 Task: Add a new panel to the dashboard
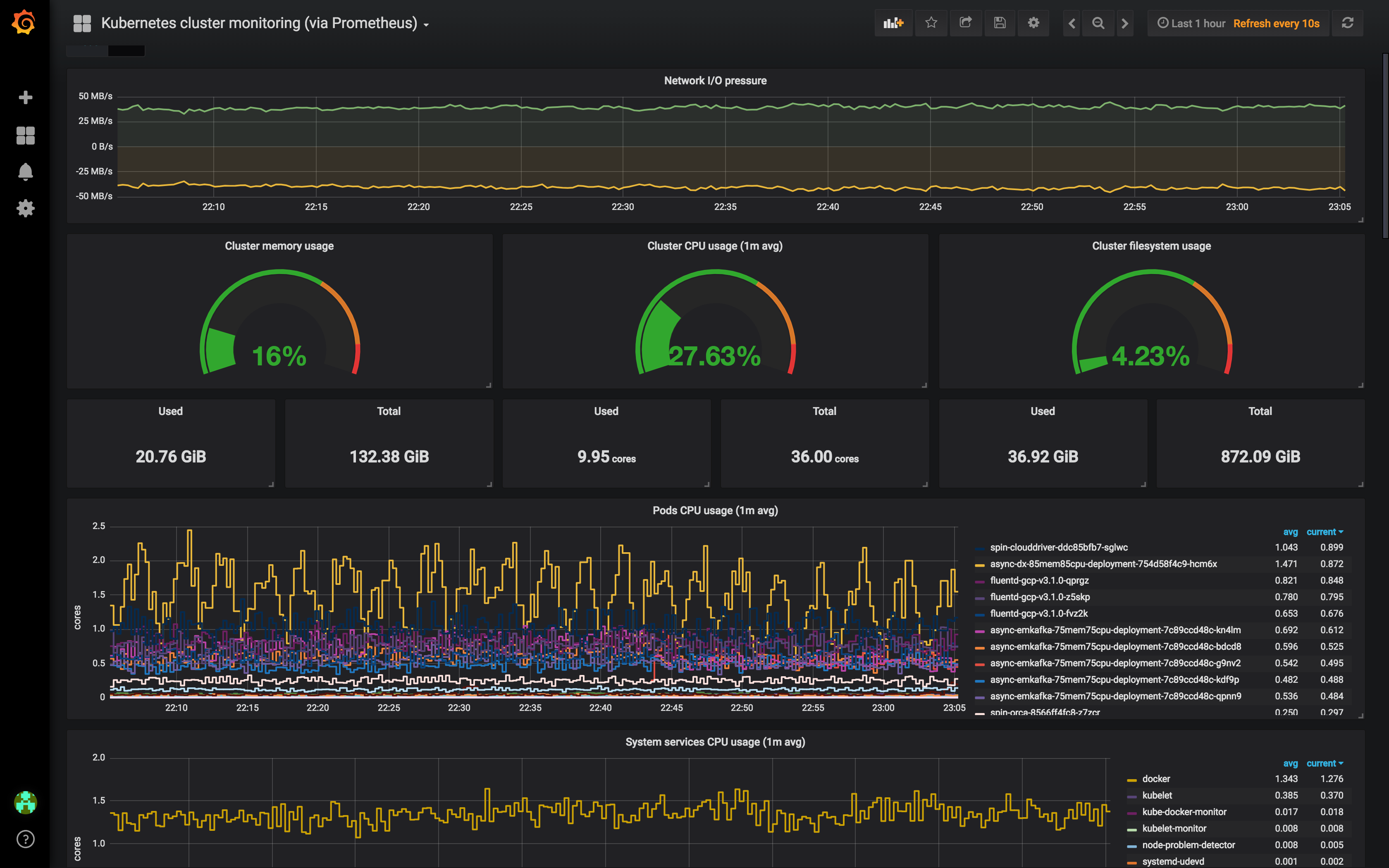tap(893, 23)
